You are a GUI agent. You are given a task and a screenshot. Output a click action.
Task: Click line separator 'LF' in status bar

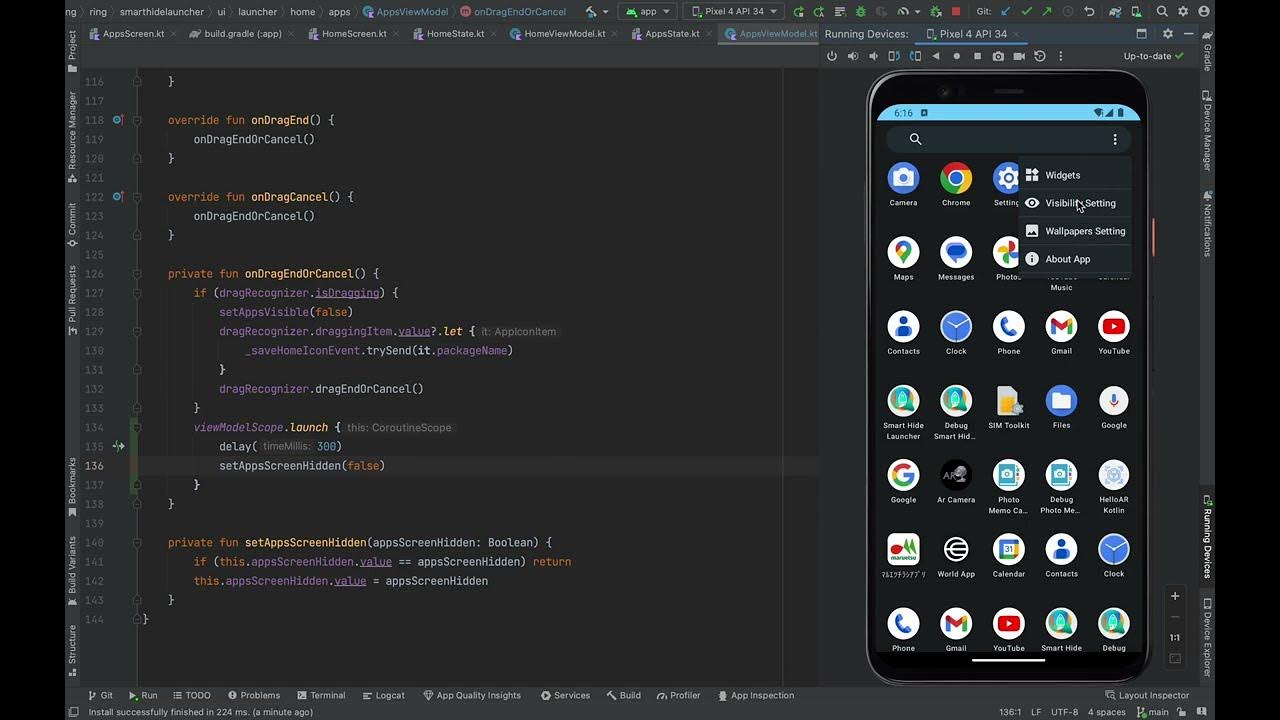tap(1037, 712)
